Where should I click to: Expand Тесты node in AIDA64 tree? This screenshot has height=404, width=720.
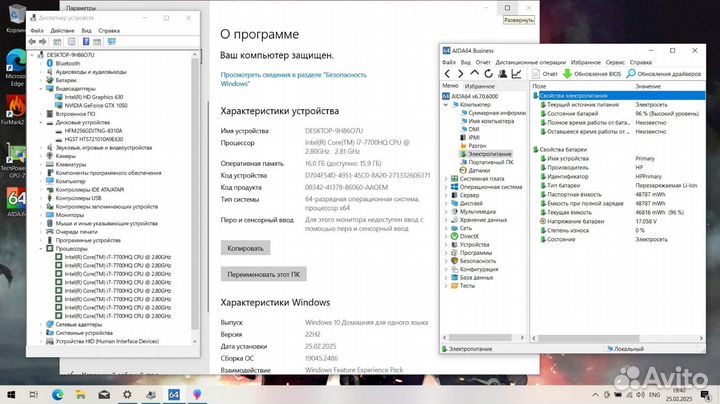tap(445, 286)
